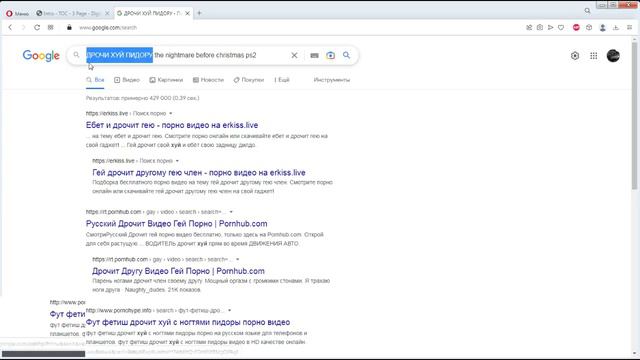The width and height of the screenshot is (640, 360).
Task: Close the active Google search tab
Action: (x=187, y=13)
